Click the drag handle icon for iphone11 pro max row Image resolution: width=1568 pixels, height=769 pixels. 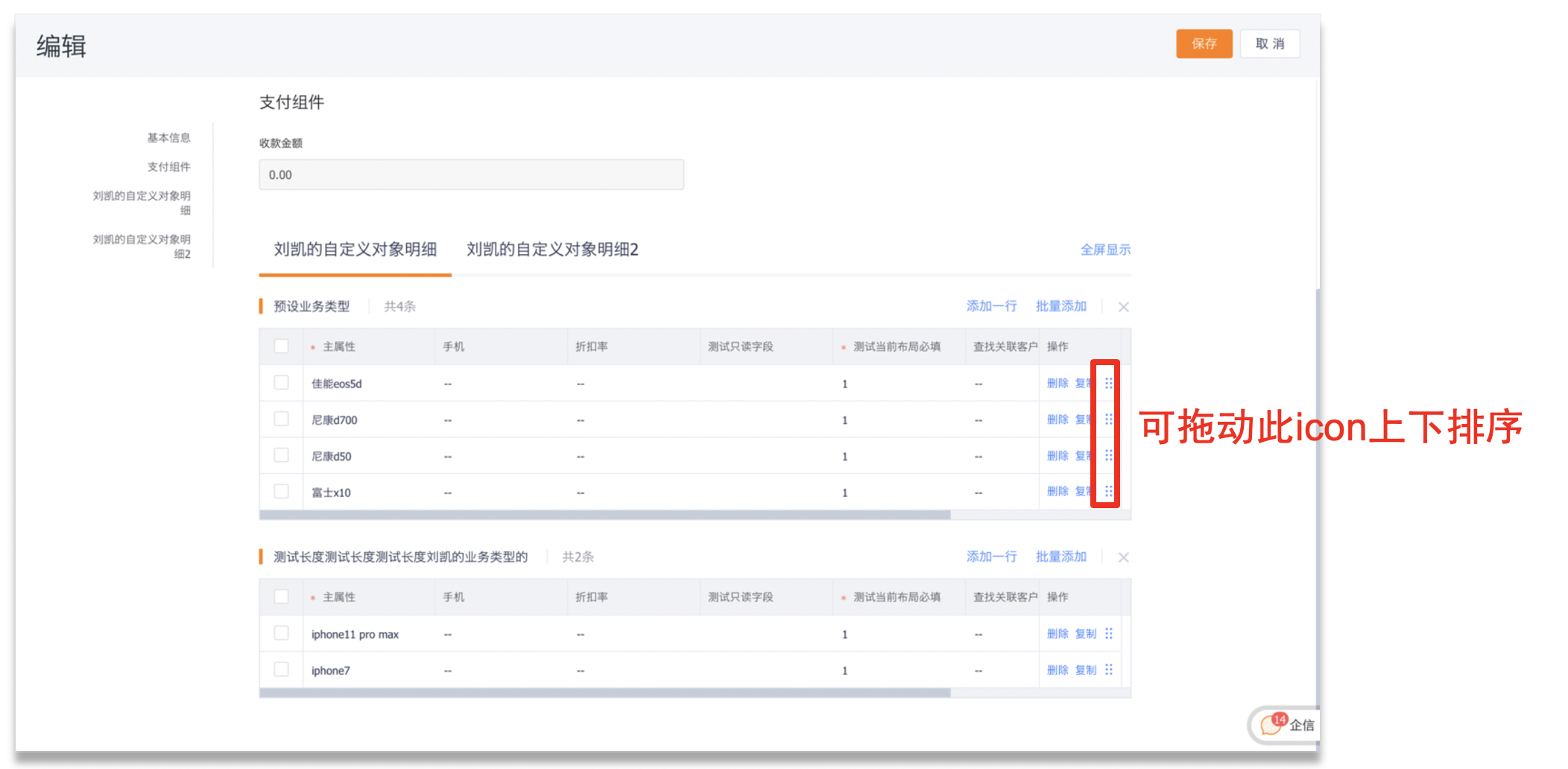pos(1109,633)
